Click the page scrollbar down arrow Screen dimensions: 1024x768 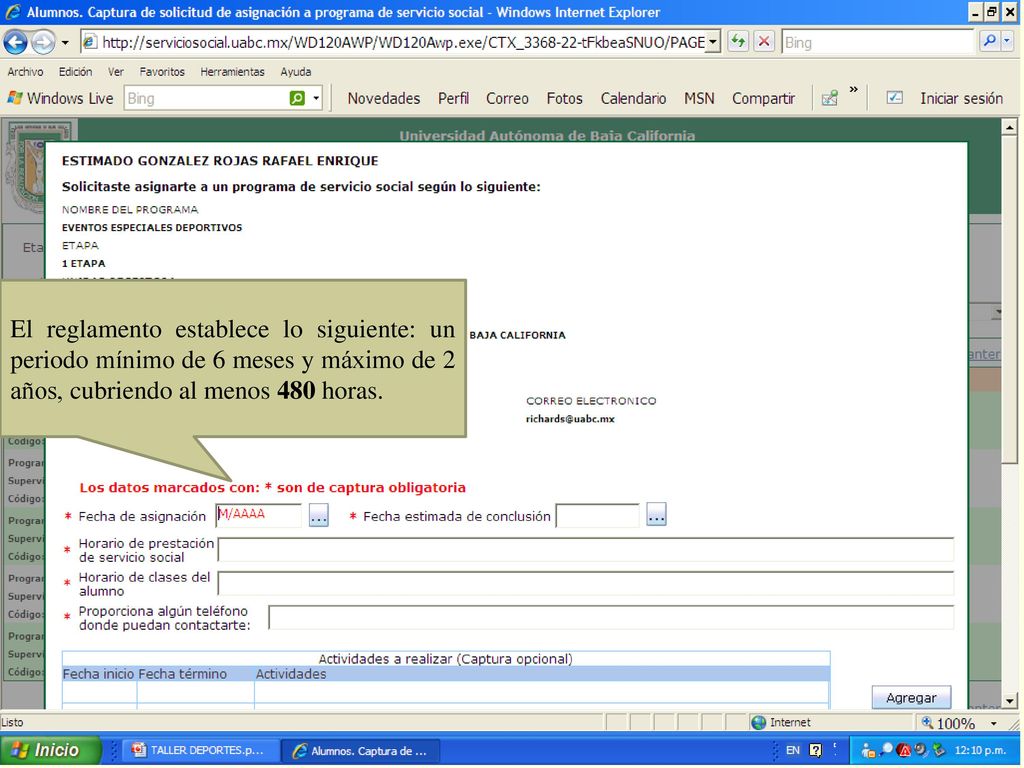1010,701
